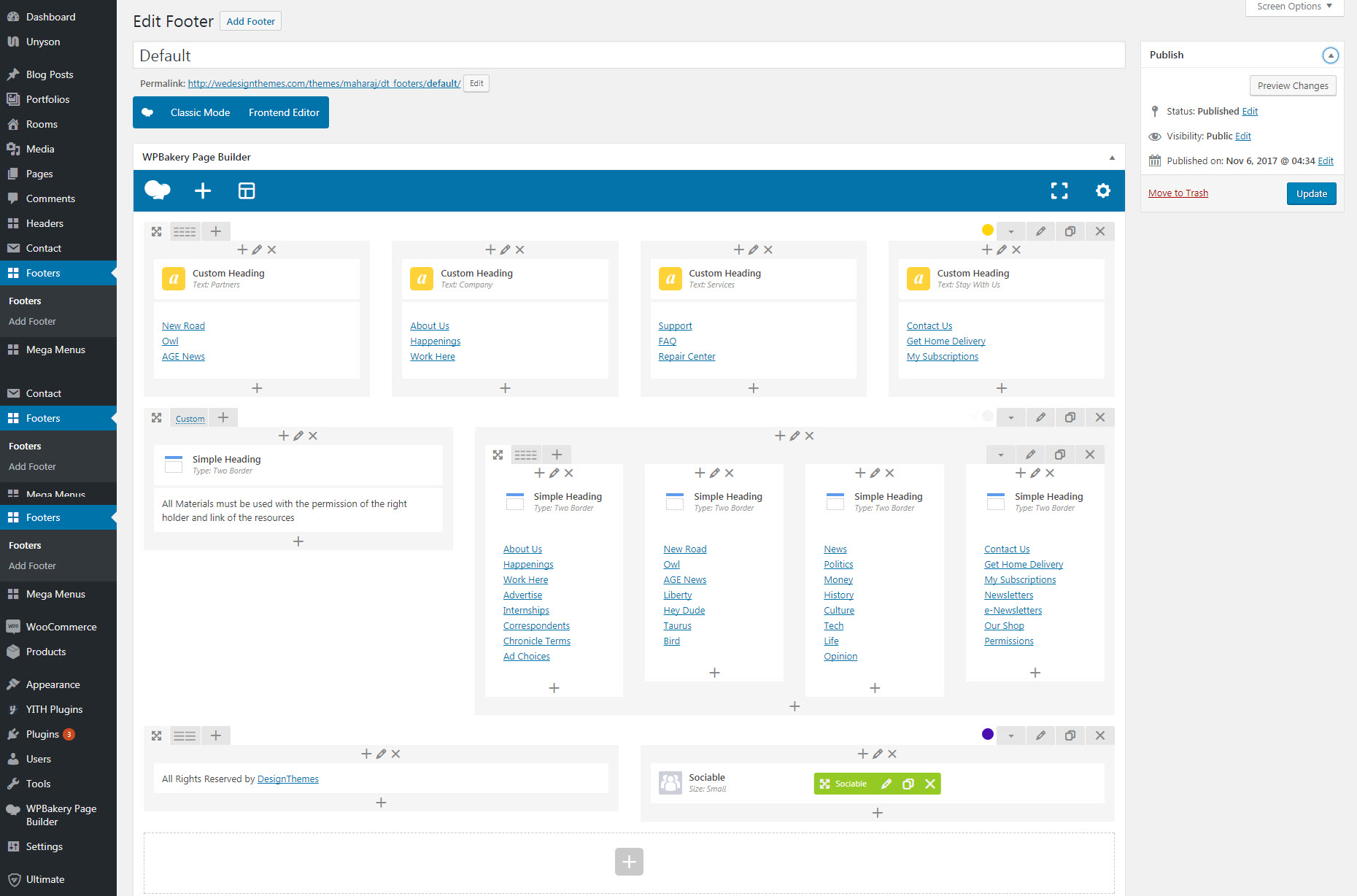1357x896 pixels.
Task: Click the yellow row color indicator
Action: (x=988, y=231)
